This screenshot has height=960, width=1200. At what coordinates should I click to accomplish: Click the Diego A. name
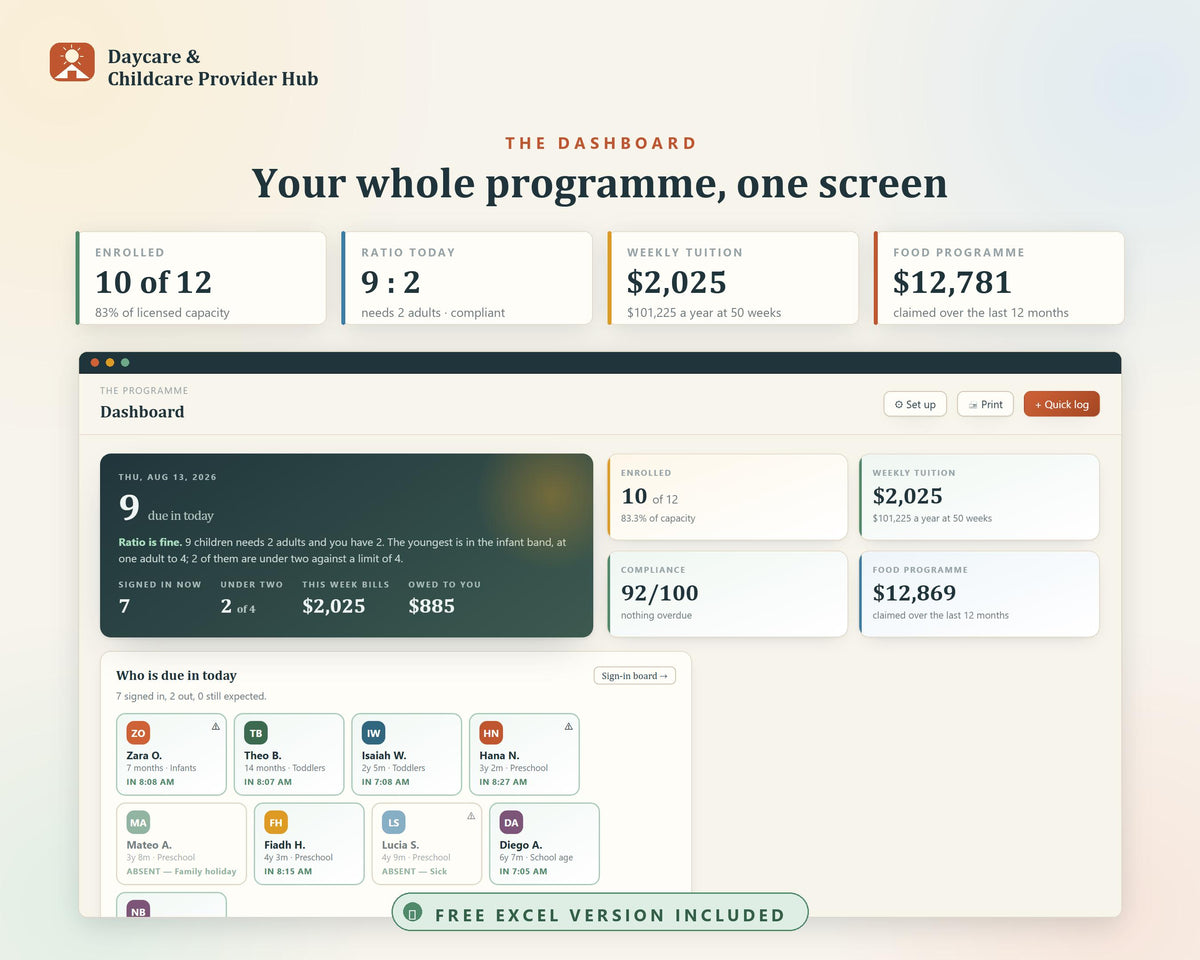(521, 845)
